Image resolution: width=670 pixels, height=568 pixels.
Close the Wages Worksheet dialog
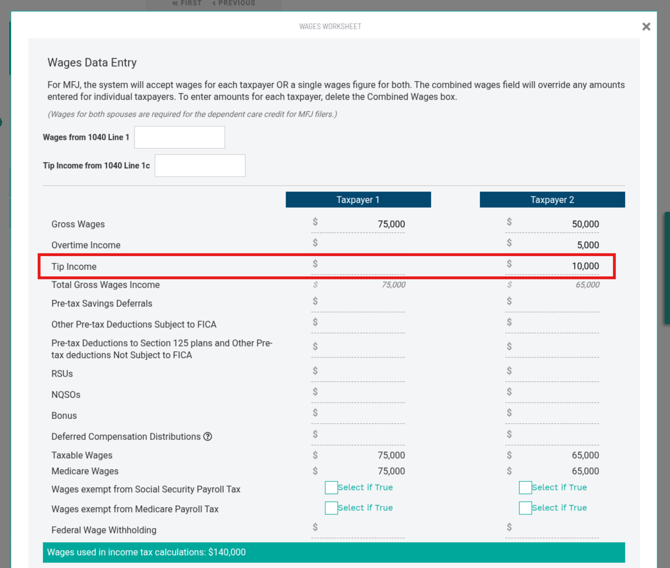coord(646,26)
